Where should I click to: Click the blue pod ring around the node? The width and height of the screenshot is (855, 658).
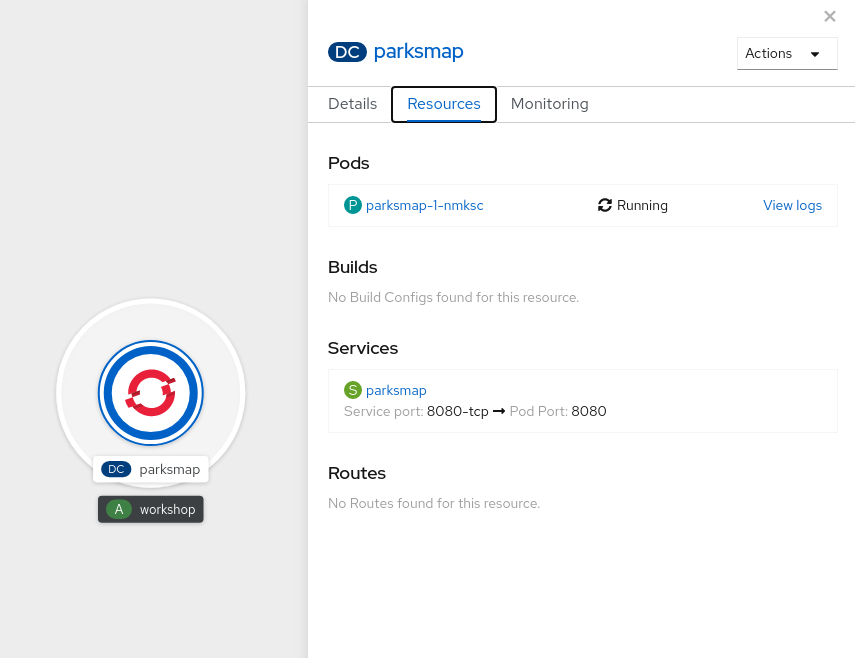pyautogui.click(x=151, y=346)
